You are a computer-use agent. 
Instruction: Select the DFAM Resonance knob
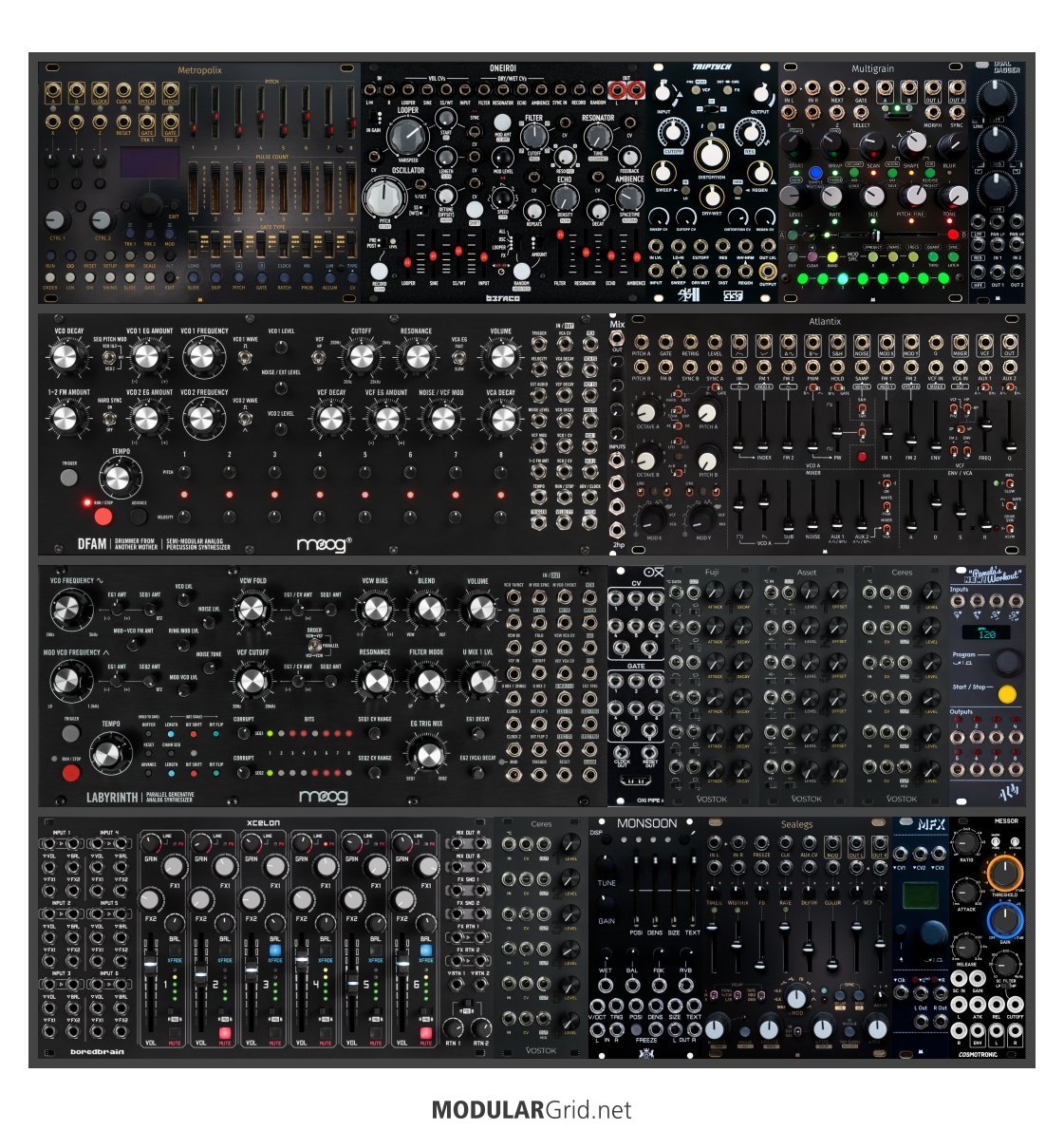[417, 356]
